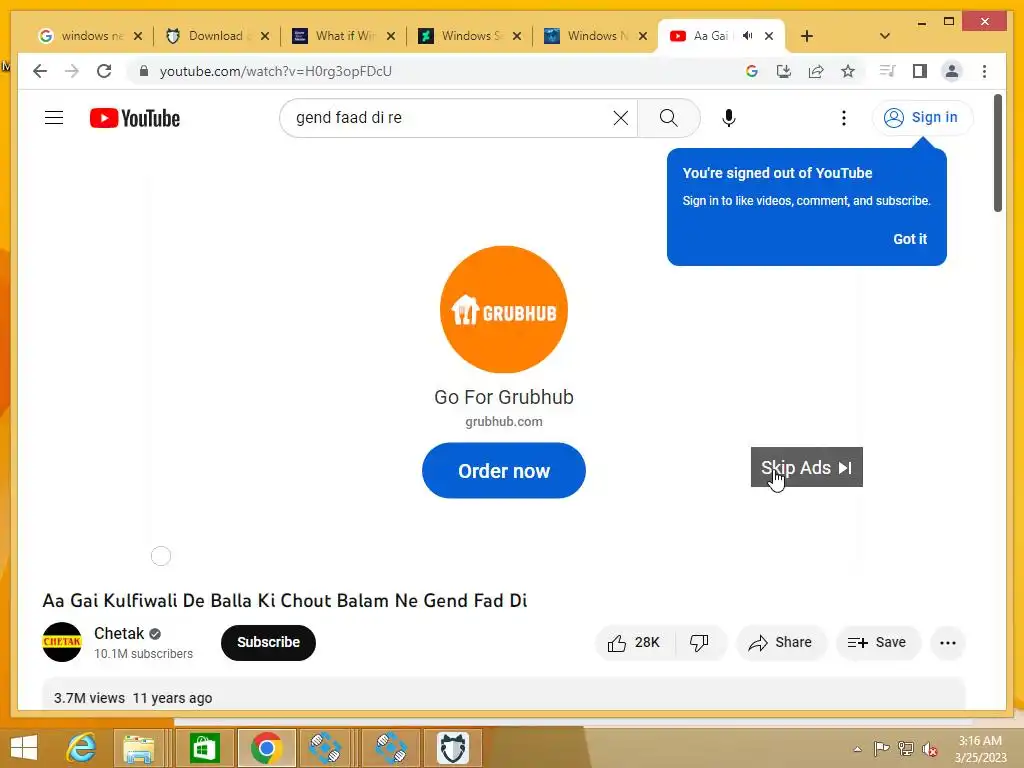Image resolution: width=1024 pixels, height=768 pixels.
Task: Share this video
Action: tap(782, 643)
